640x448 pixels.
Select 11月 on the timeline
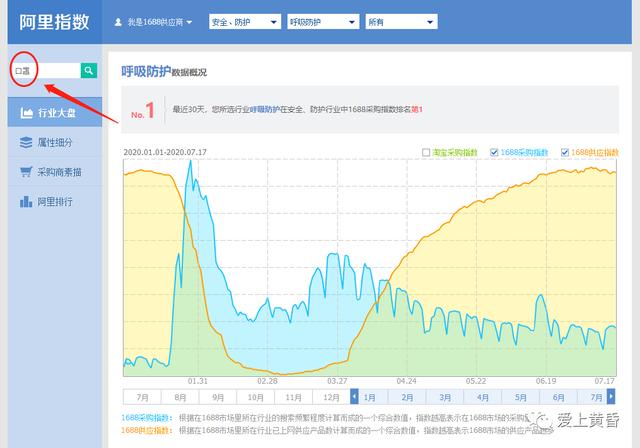[x=293, y=397]
